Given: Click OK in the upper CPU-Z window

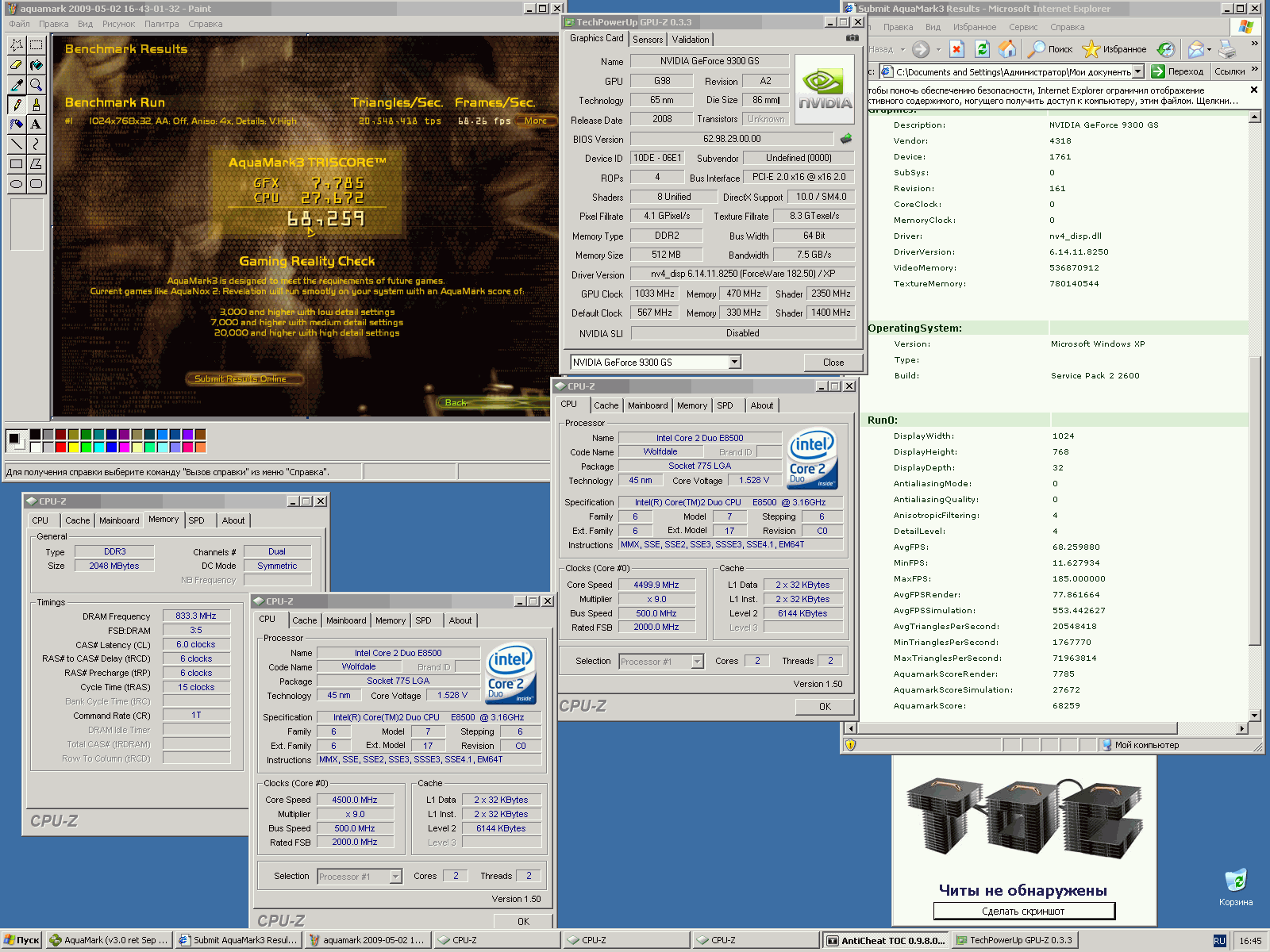Looking at the screenshot, I should click(x=825, y=706).
